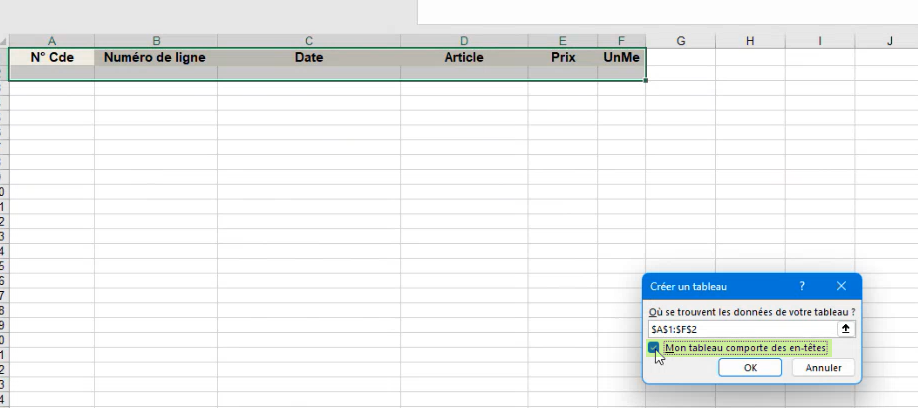Select column A header
The height and width of the screenshot is (408, 918).
pyautogui.click(x=52, y=41)
